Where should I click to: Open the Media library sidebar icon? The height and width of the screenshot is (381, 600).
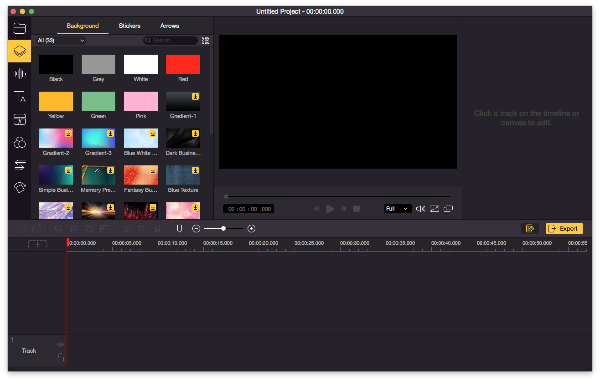(20, 28)
